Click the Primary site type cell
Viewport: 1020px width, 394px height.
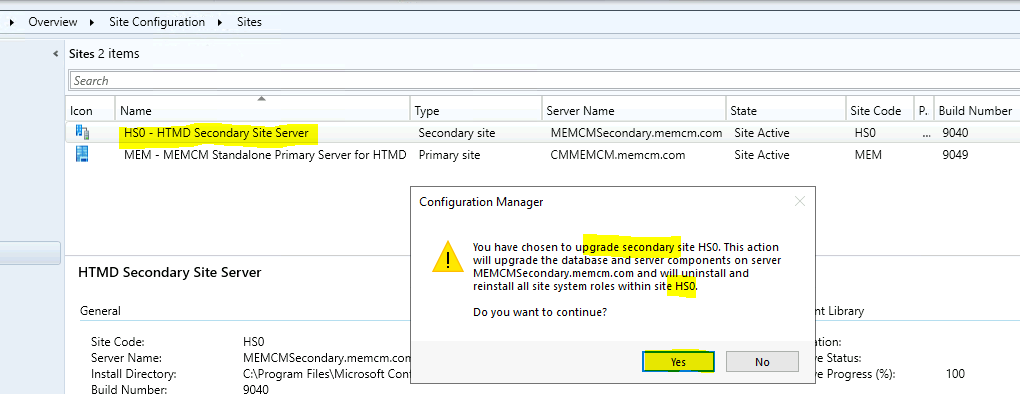(x=449, y=155)
